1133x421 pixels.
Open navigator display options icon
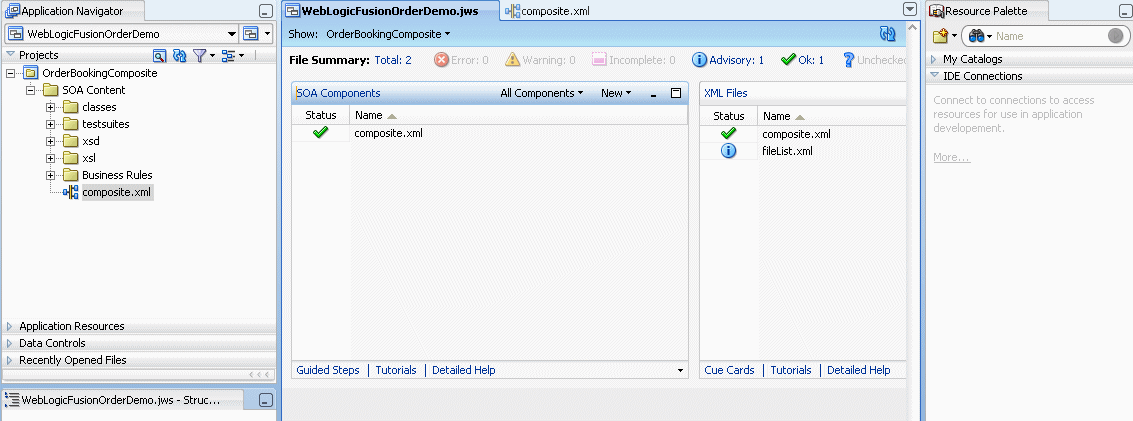tap(229, 56)
